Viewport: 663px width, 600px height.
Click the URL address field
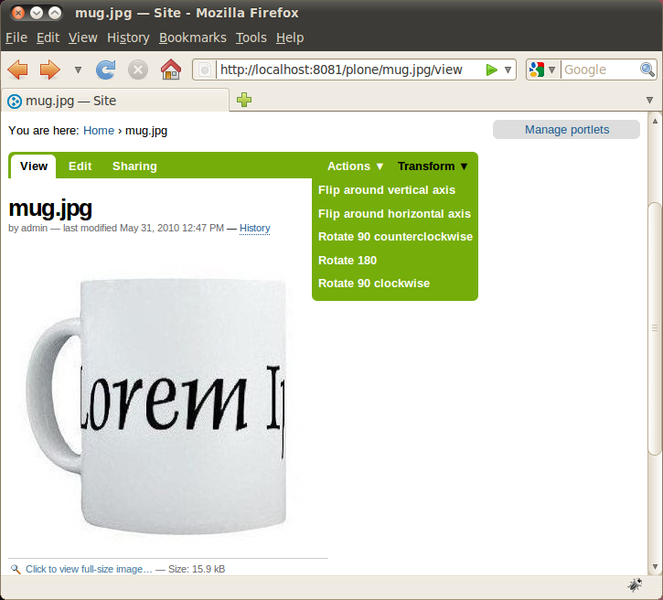345,70
